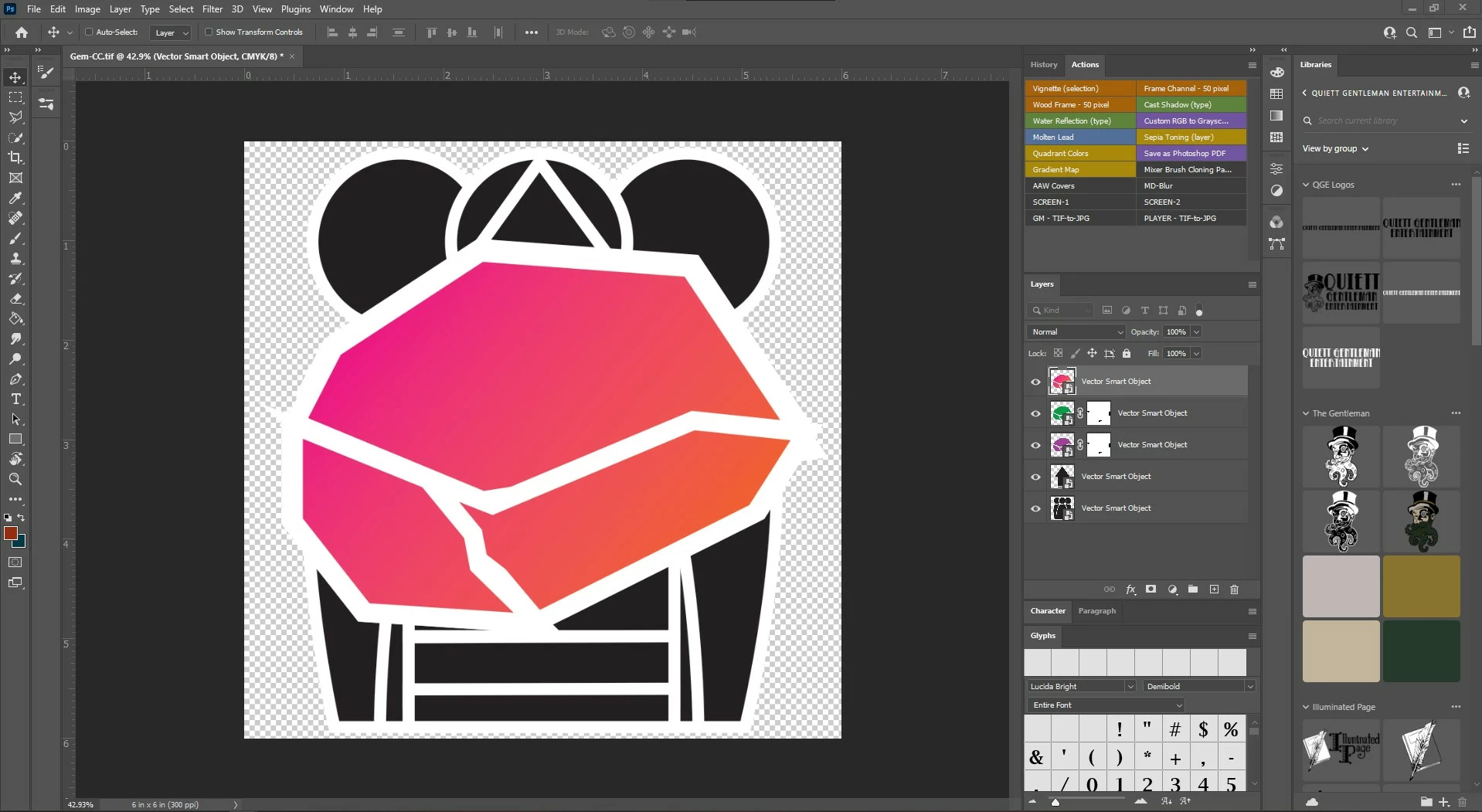Screen dimensions: 1482x812
Task: Select the Quick Selection tool
Action: tap(15, 138)
